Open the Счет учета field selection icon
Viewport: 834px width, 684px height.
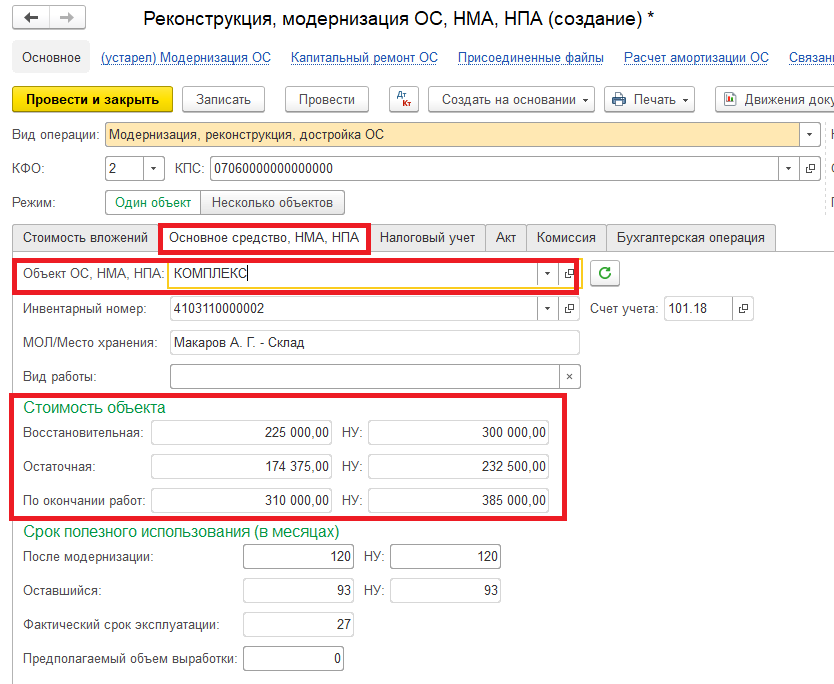(x=743, y=309)
